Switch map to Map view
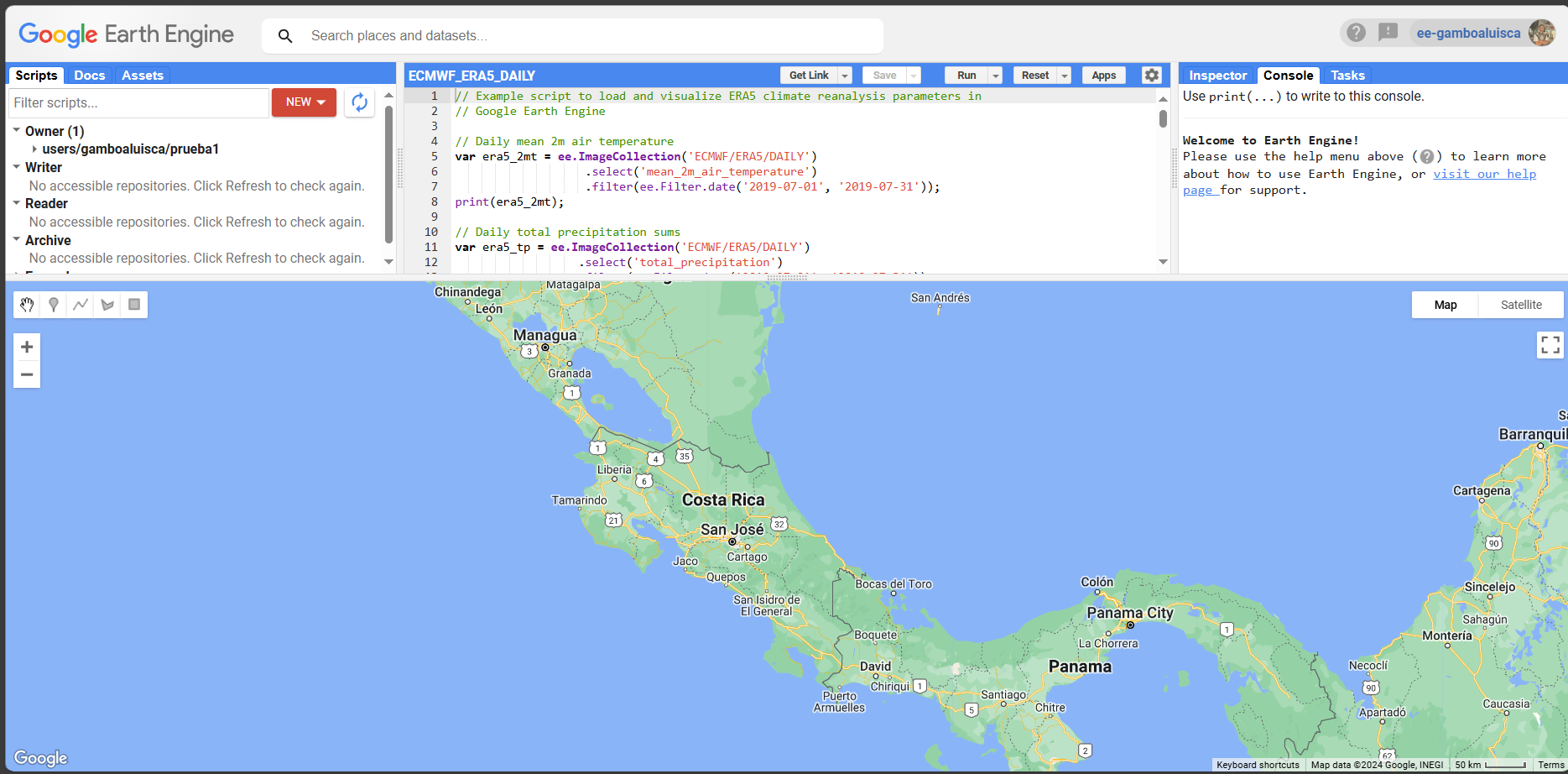 click(x=1446, y=305)
